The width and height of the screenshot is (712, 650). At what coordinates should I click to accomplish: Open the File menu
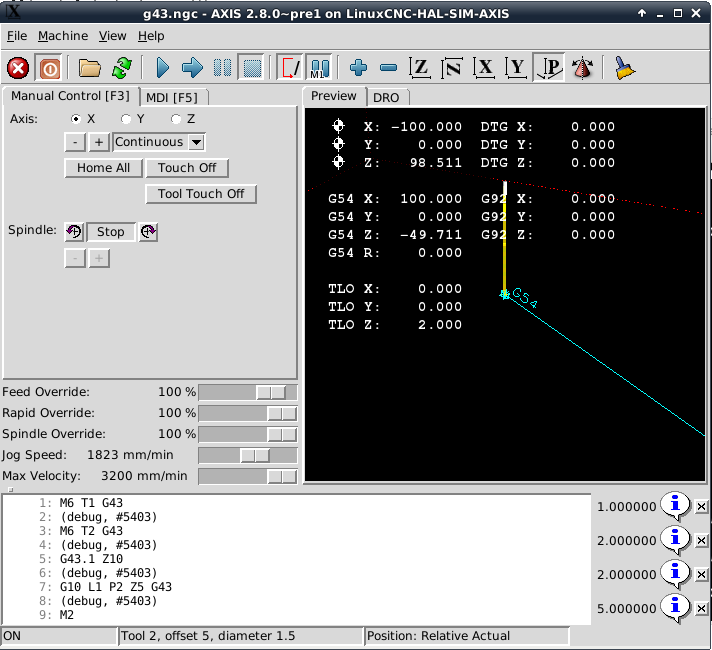pos(17,36)
